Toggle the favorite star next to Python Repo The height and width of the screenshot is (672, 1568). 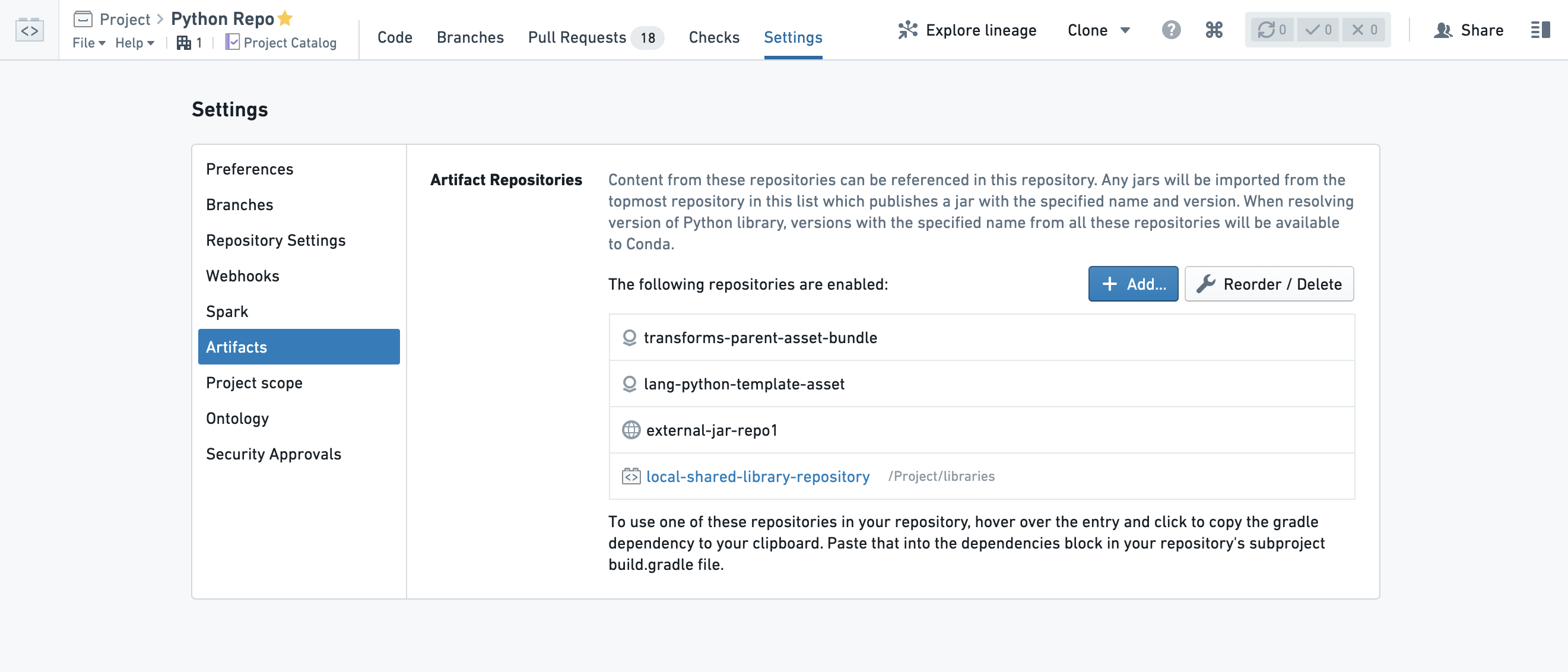coord(285,19)
